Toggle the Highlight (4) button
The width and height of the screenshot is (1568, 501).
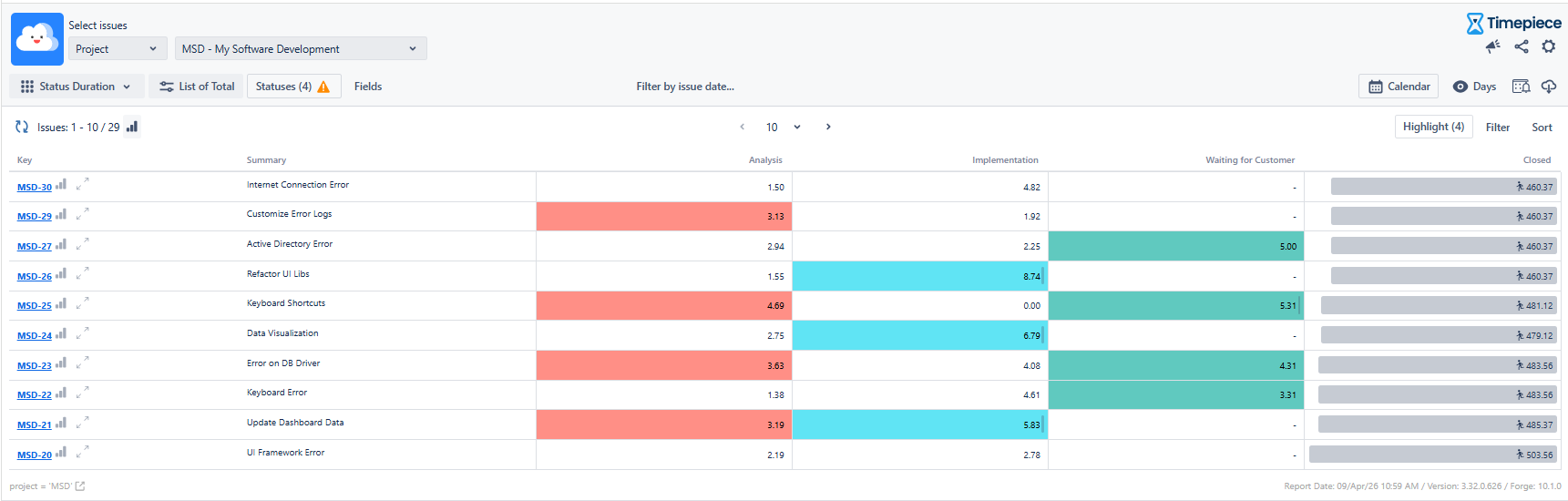[1432, 128]
